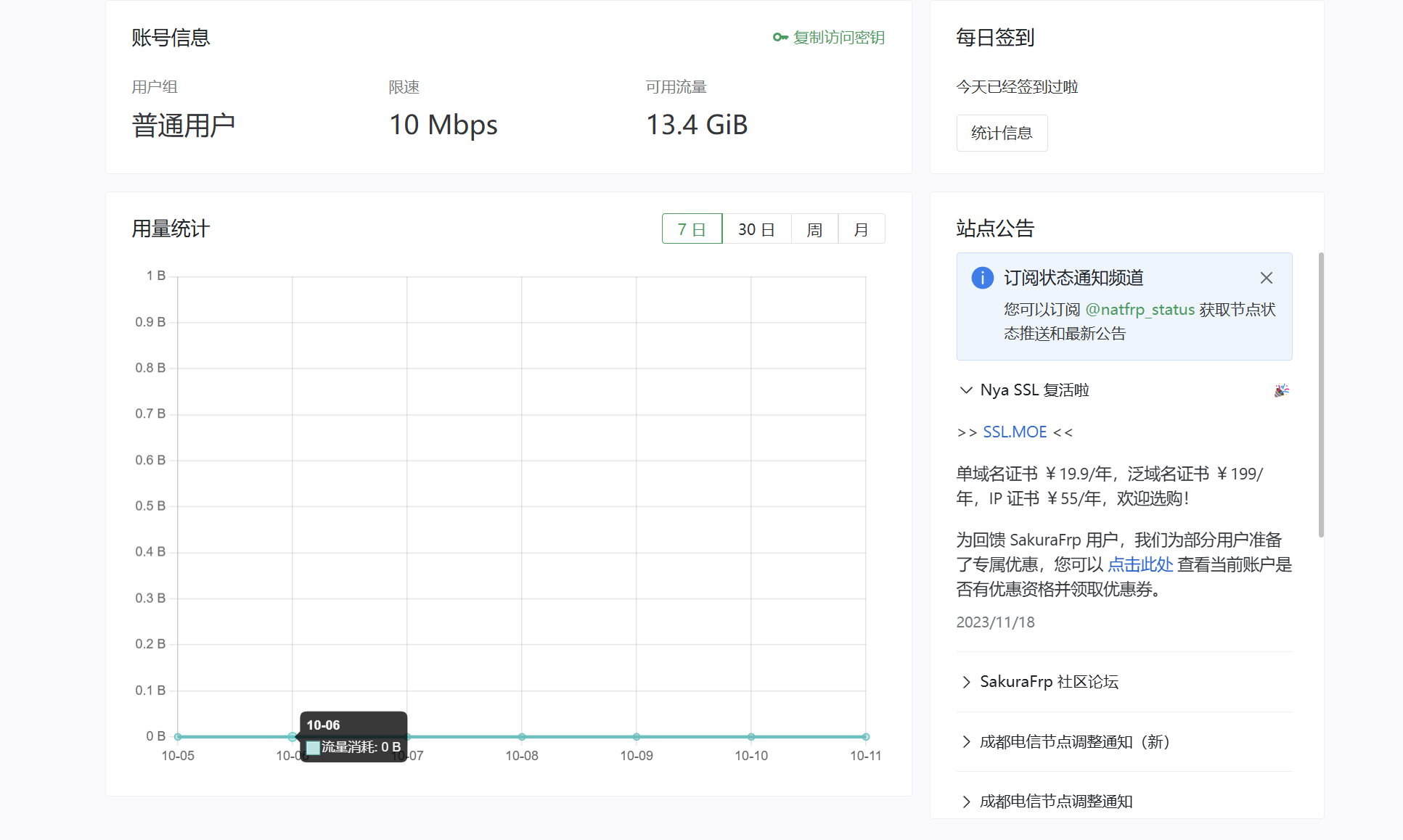Screen dimensions: 1403x840
Task: Click the key icon beside 复制访问密钥
Action: coord(780,37)
